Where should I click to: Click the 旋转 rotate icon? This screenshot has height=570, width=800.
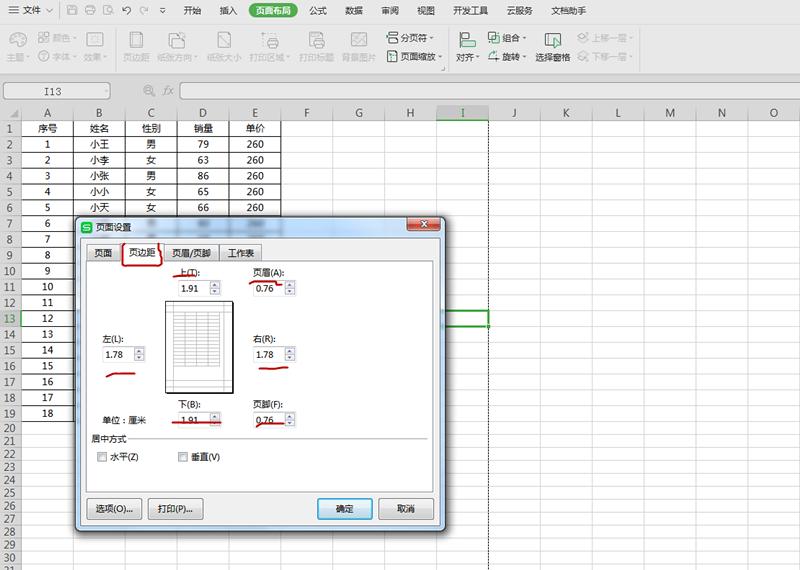(x=493, y=56)
